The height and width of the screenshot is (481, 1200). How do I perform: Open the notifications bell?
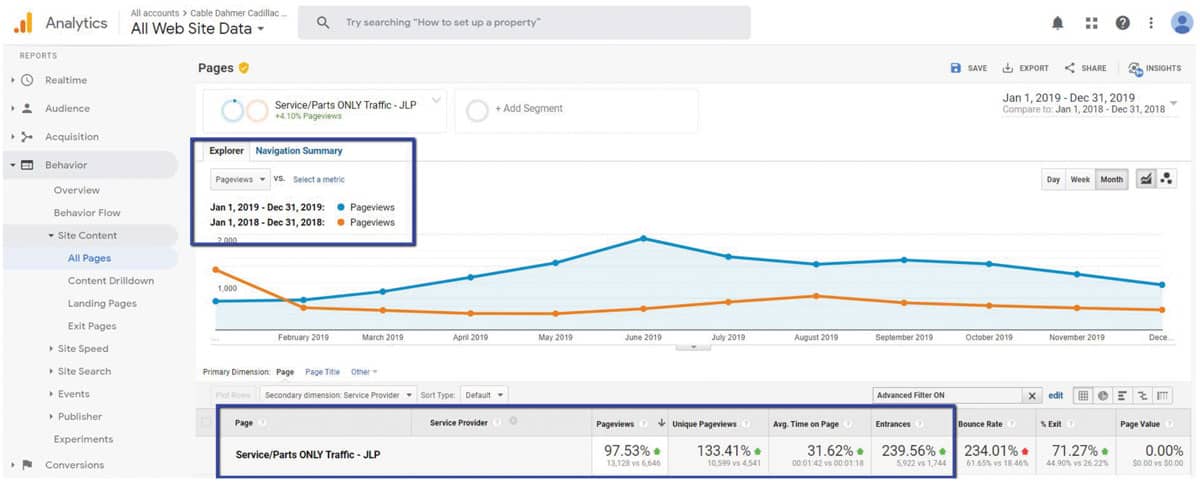1058,22
